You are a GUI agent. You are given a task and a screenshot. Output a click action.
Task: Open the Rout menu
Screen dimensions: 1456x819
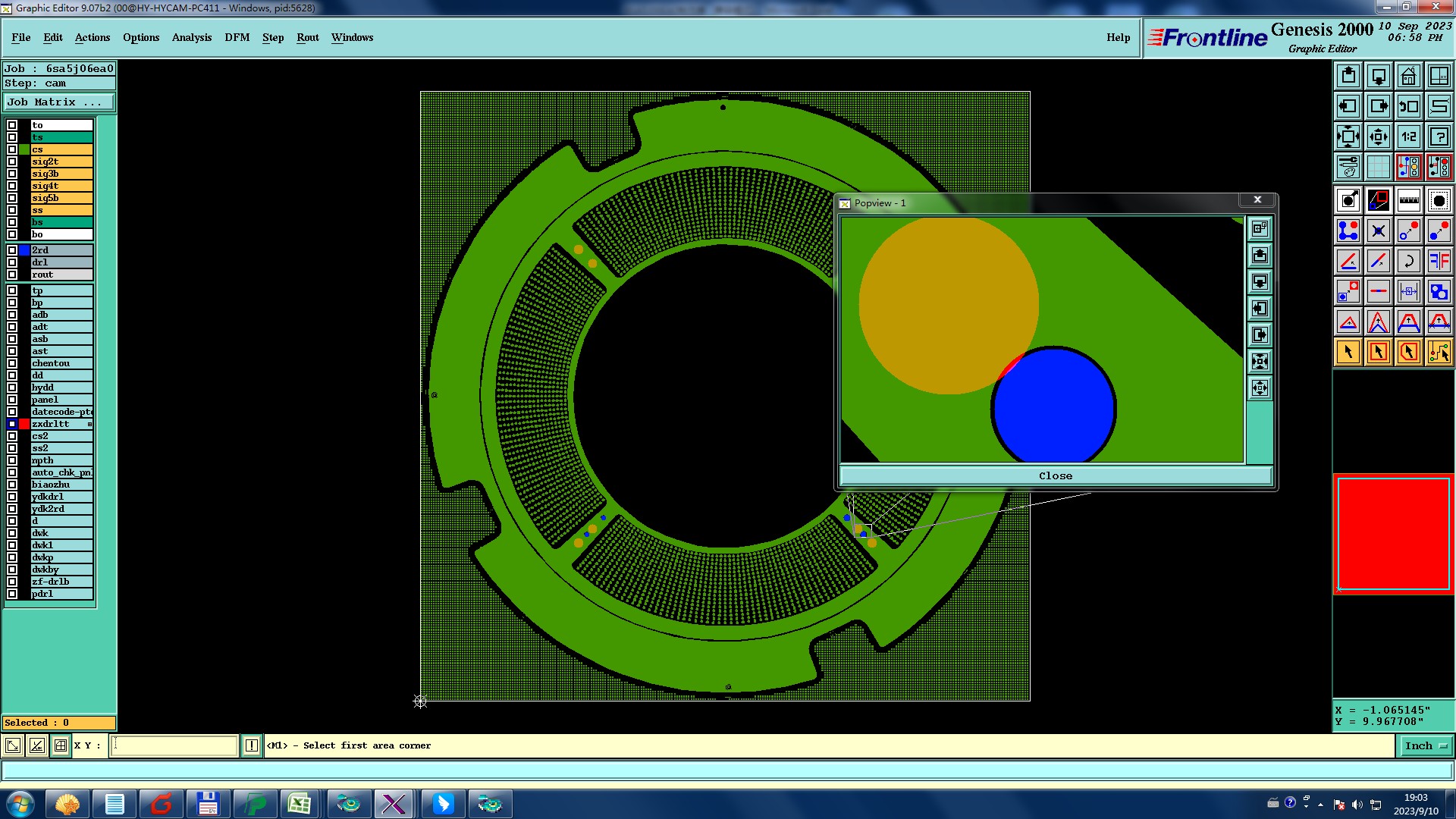[307, 37]
